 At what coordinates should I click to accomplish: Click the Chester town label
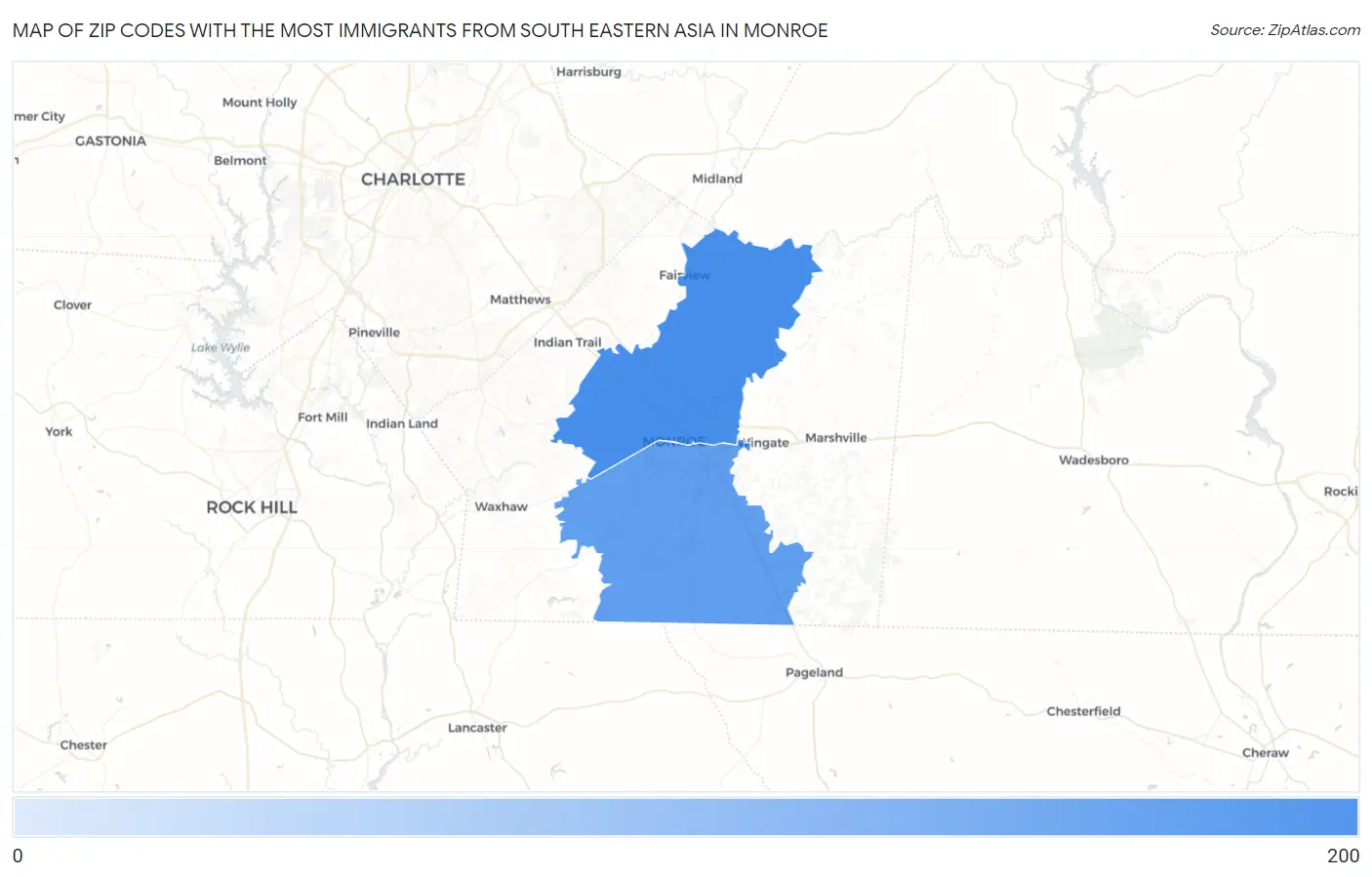(83, 744)
